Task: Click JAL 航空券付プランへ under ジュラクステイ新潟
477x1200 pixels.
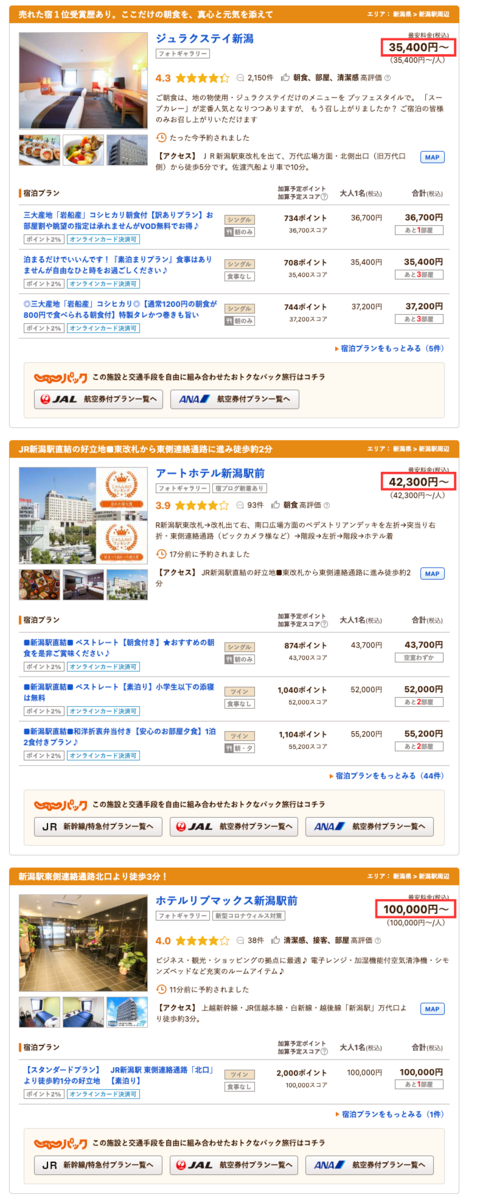Action: pyautogui.click(x=96, y=398)
